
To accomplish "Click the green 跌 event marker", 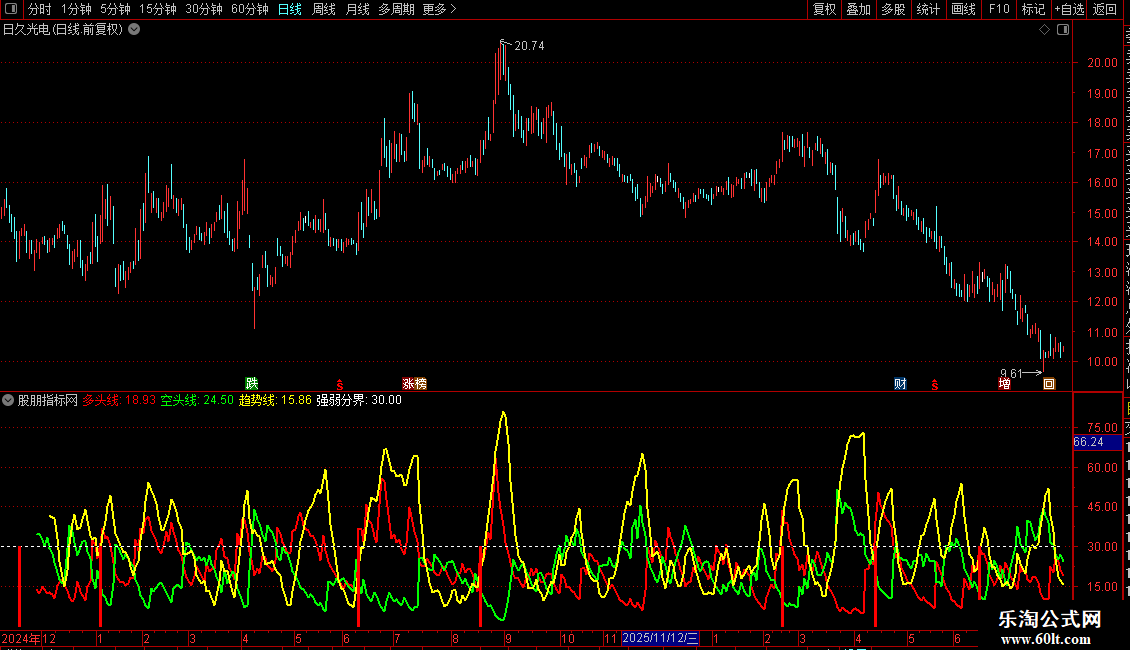I will point(252,383).
